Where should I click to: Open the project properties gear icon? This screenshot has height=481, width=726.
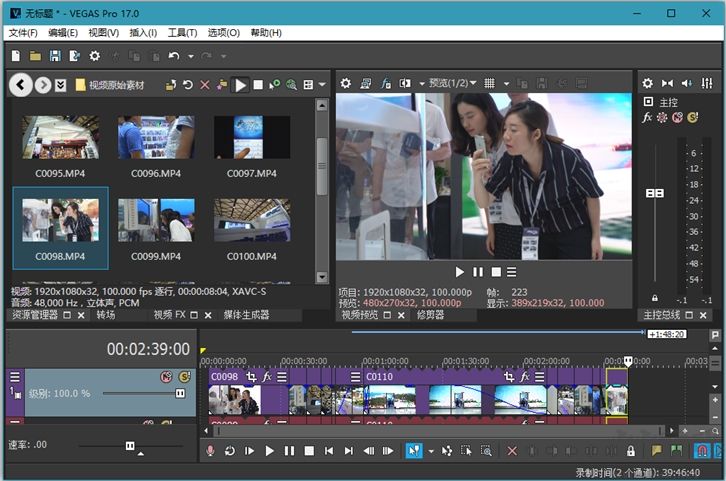coord(95,56)
